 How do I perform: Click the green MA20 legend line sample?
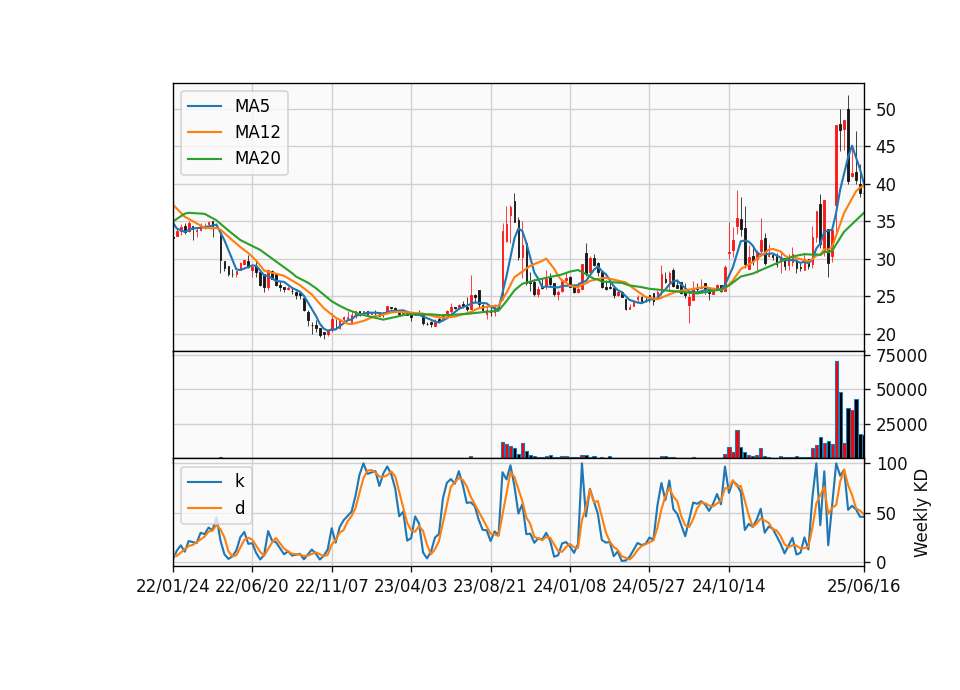pos(204,159)
